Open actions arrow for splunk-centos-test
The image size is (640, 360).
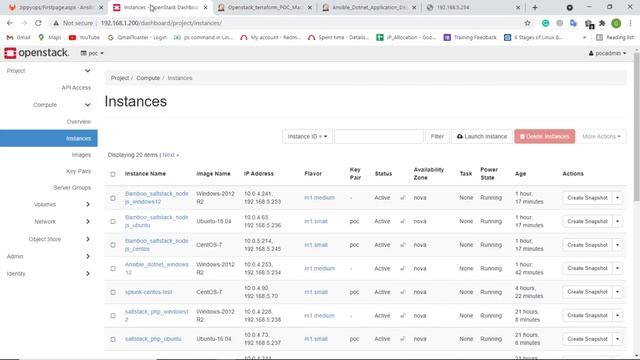[x=618, y=292]
